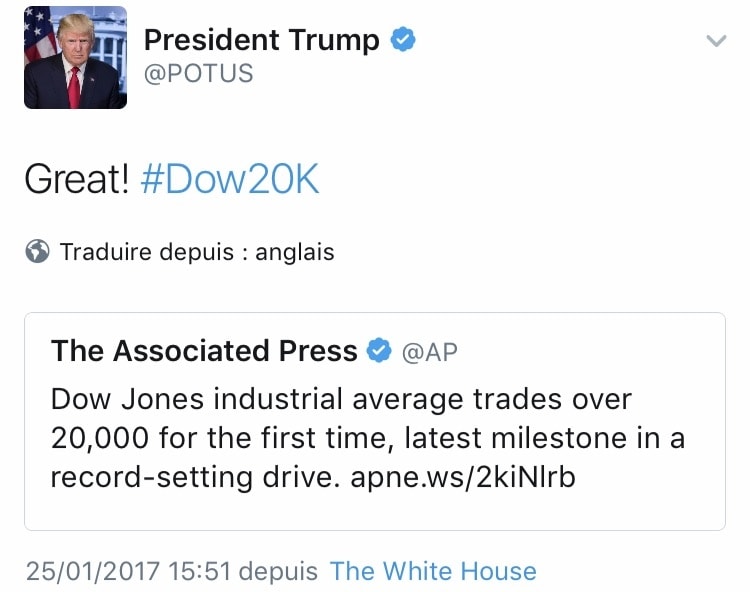This screenshot has width=750, height=592.
Task: Click the globe translate icon
Action: point(37,252)
